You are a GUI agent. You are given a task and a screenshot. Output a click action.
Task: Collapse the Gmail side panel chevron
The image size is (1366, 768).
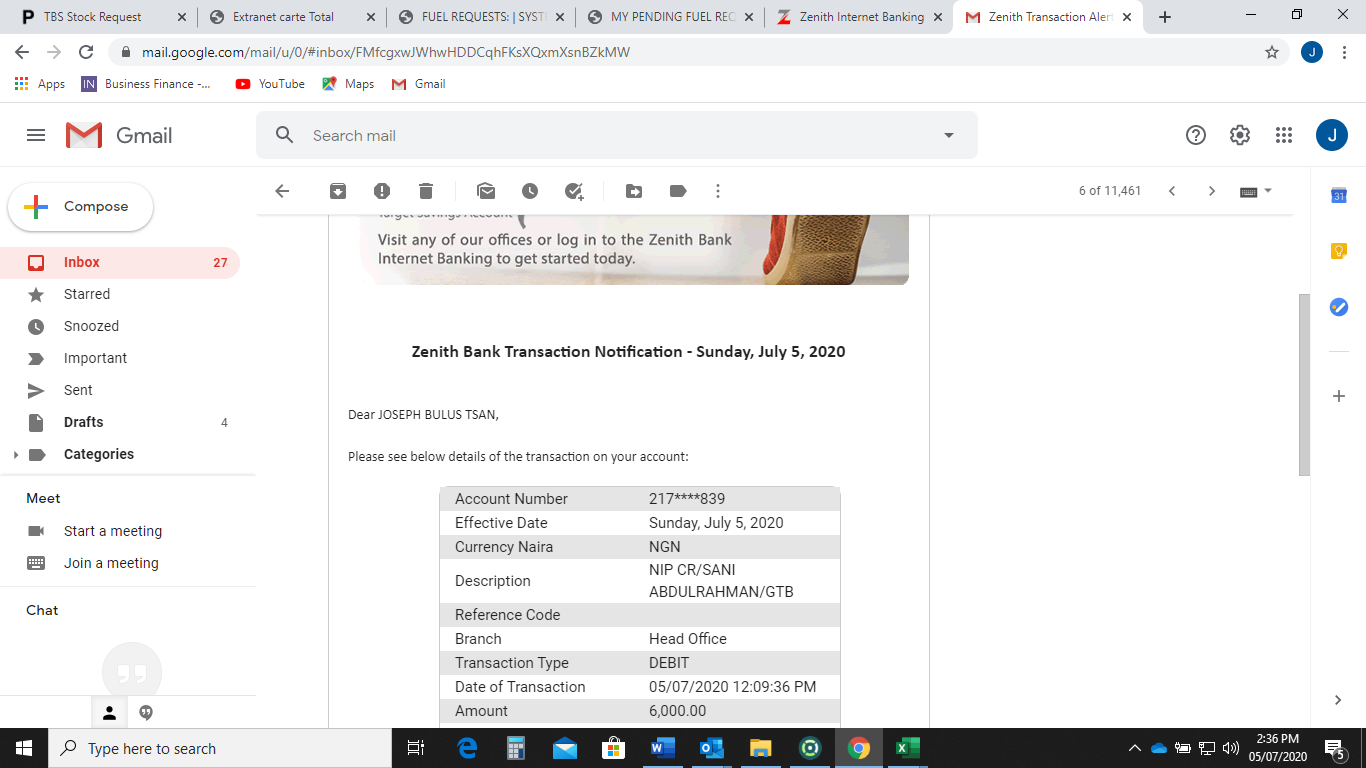click(1339, 700)
